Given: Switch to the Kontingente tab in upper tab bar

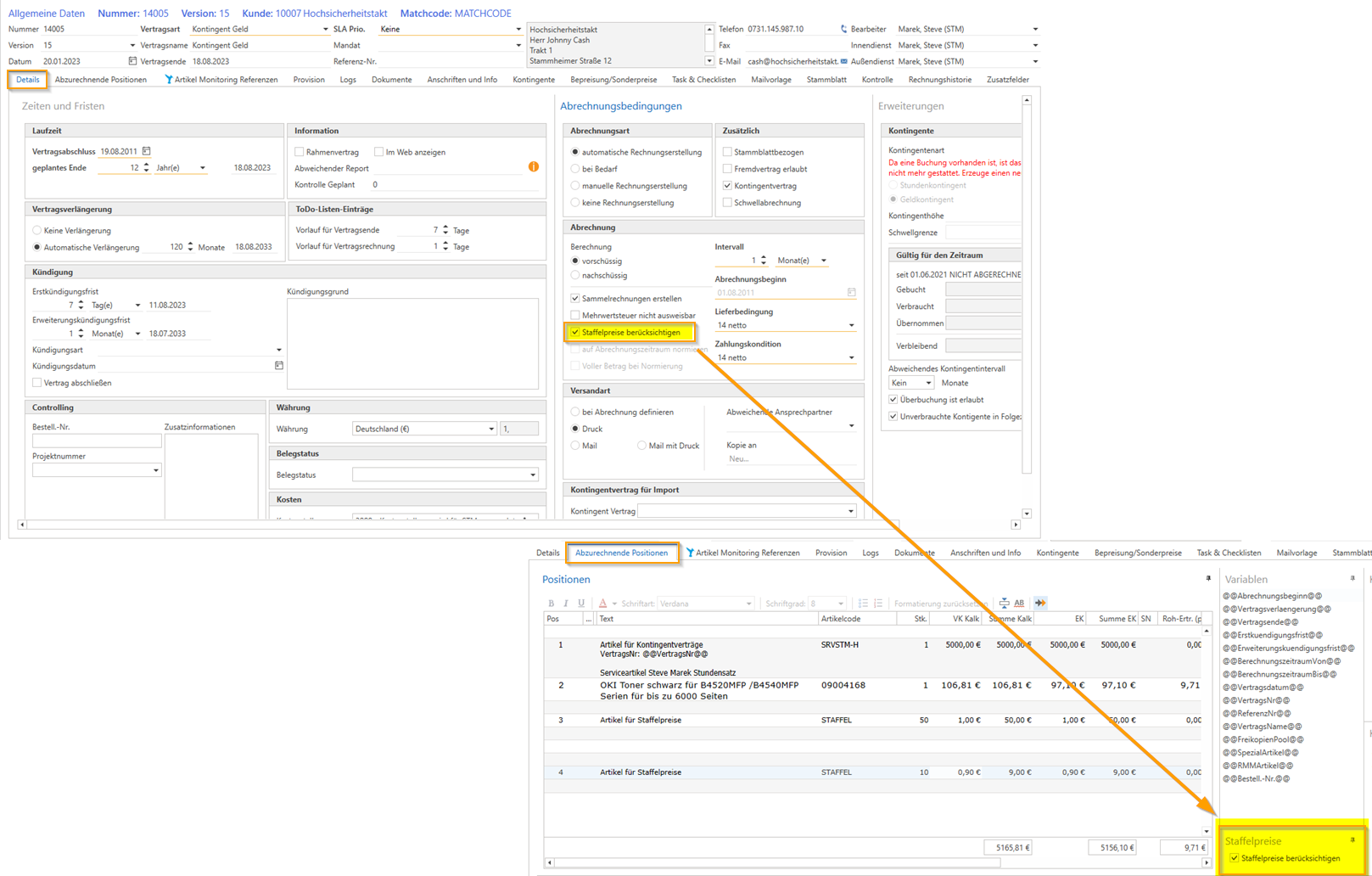Looking at the screenshot, I should click(534, 80).
